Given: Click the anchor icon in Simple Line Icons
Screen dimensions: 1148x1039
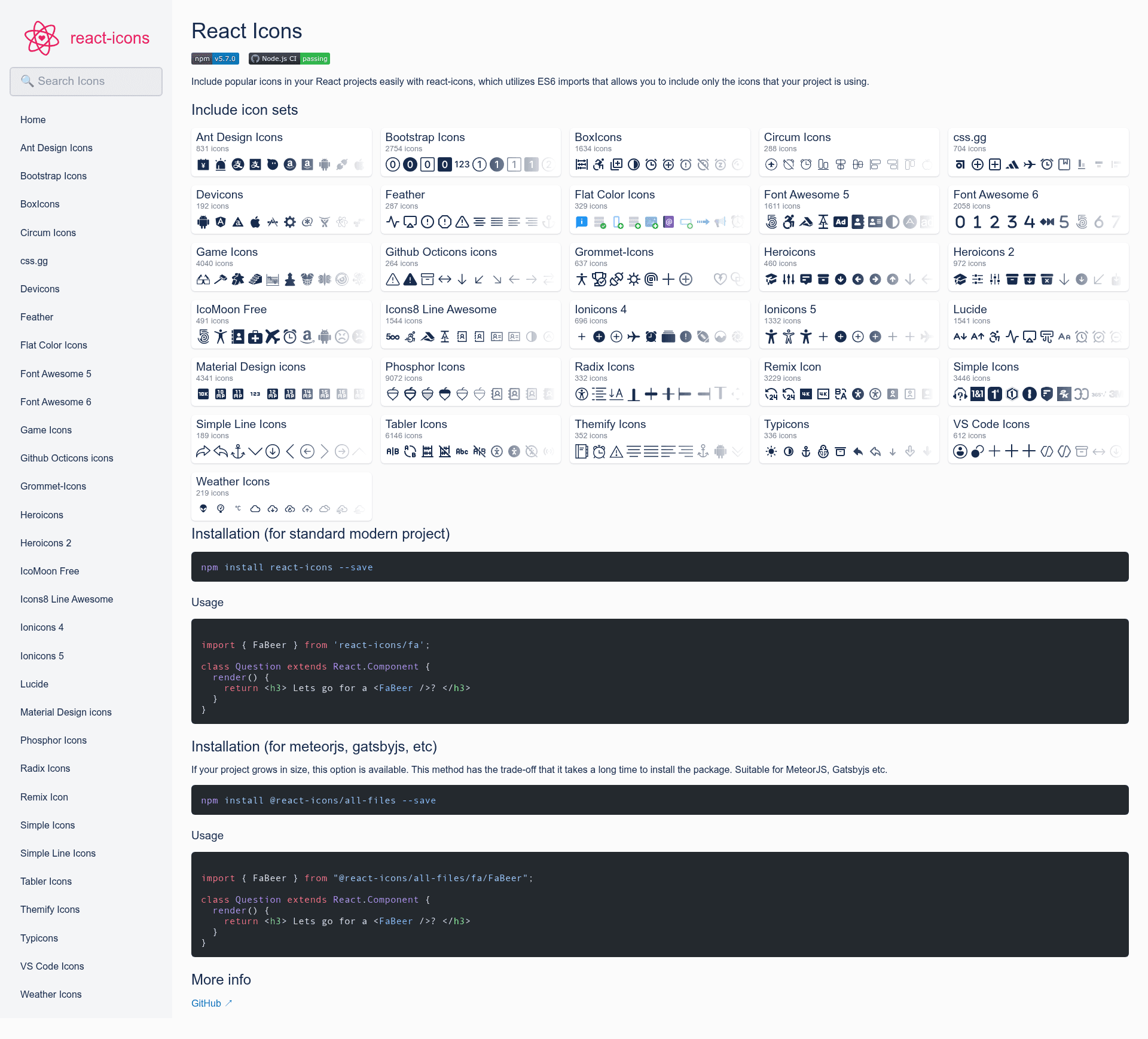Looking at the screenshot, I should (x=238, y=451).
